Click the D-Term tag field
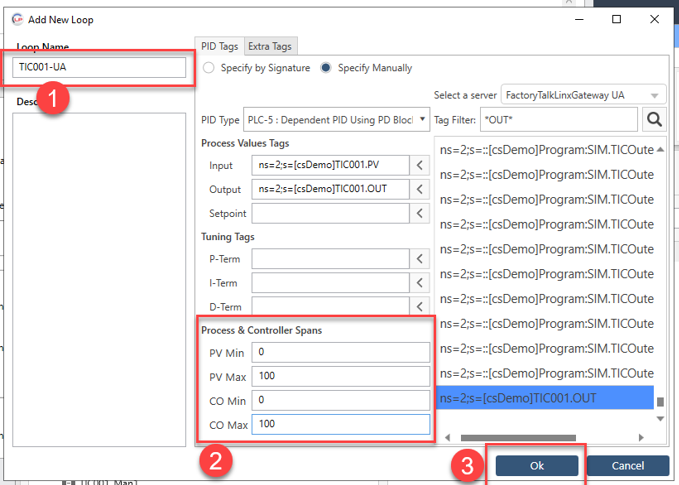Image resolution: width=679 pixels, height=485 pixels. (330, 306)
